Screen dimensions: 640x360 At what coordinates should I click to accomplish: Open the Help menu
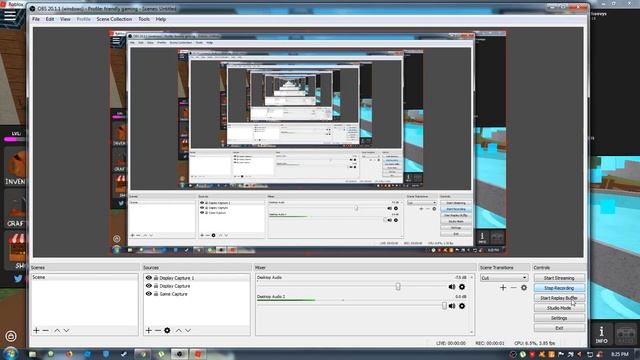pos(161,19)
